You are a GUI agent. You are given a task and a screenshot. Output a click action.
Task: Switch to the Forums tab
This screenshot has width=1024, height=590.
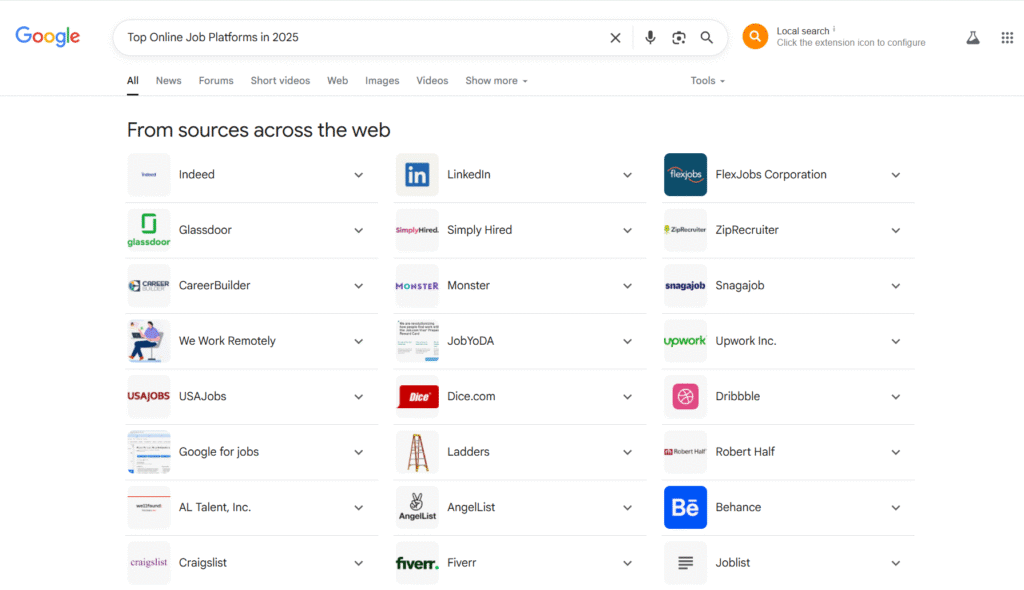(216, 80)
